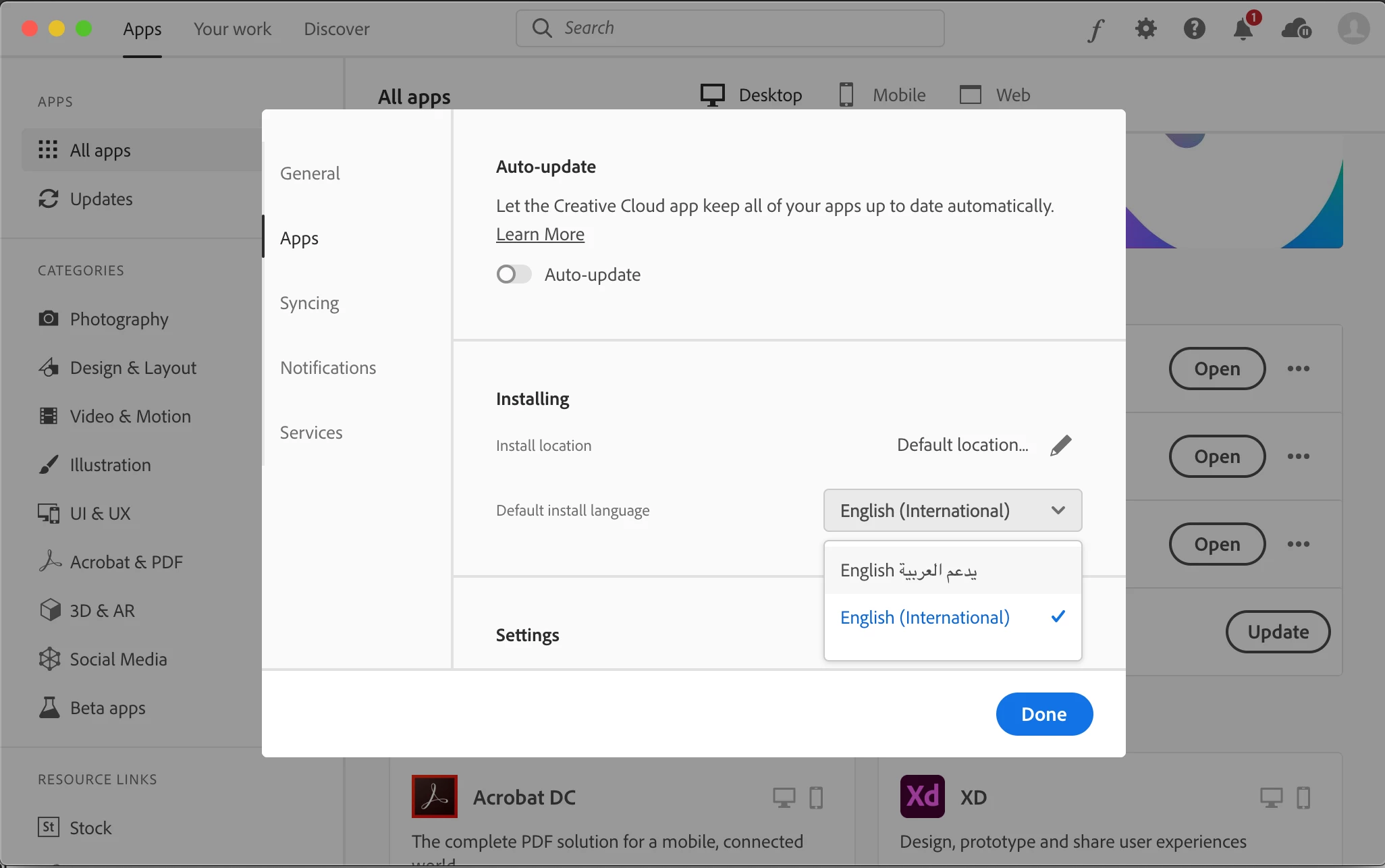Open more options for first Open row
The image size is (1385, 868).
1298,369
